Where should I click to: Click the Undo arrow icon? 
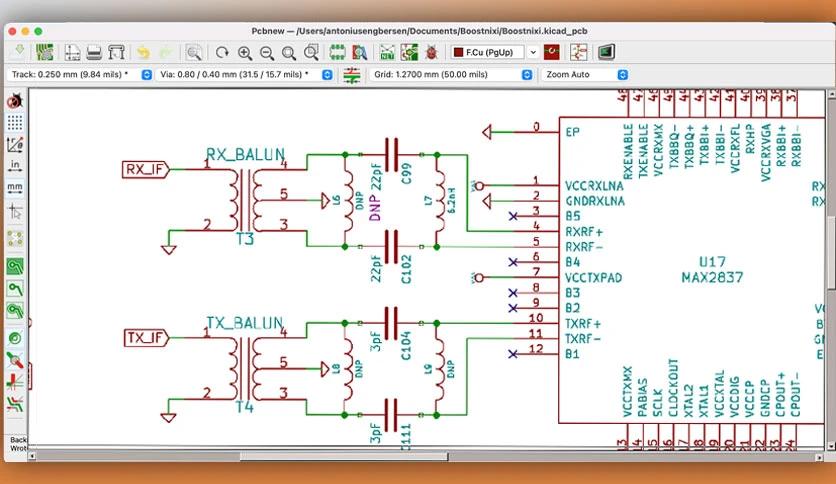tap(143, 52)
